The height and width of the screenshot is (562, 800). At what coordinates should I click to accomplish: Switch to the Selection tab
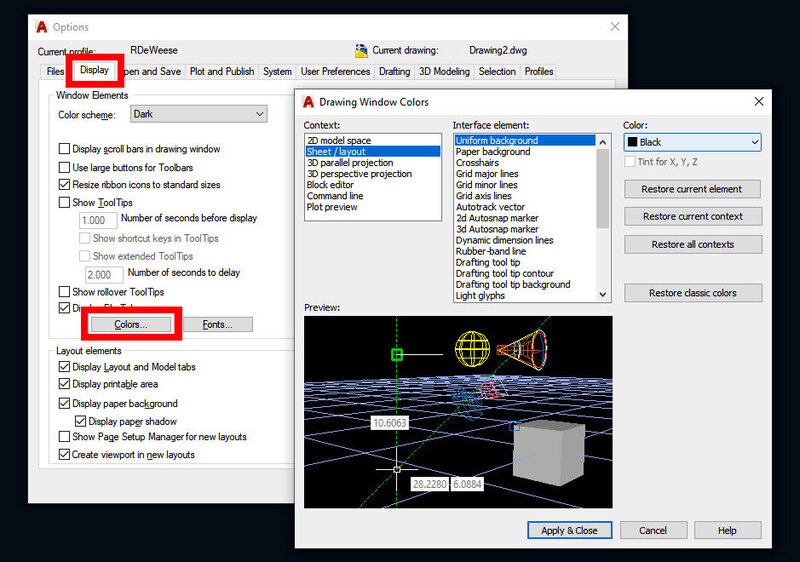(x=497, y=71)
